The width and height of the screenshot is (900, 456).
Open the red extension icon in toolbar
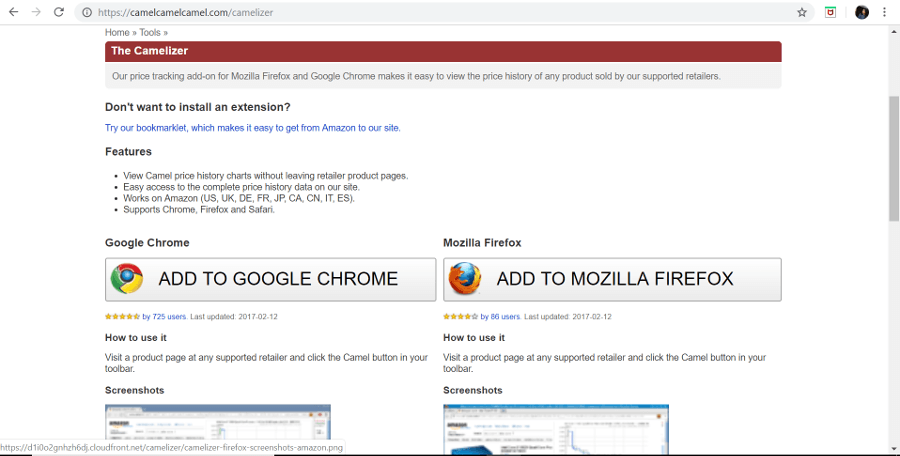830,12
